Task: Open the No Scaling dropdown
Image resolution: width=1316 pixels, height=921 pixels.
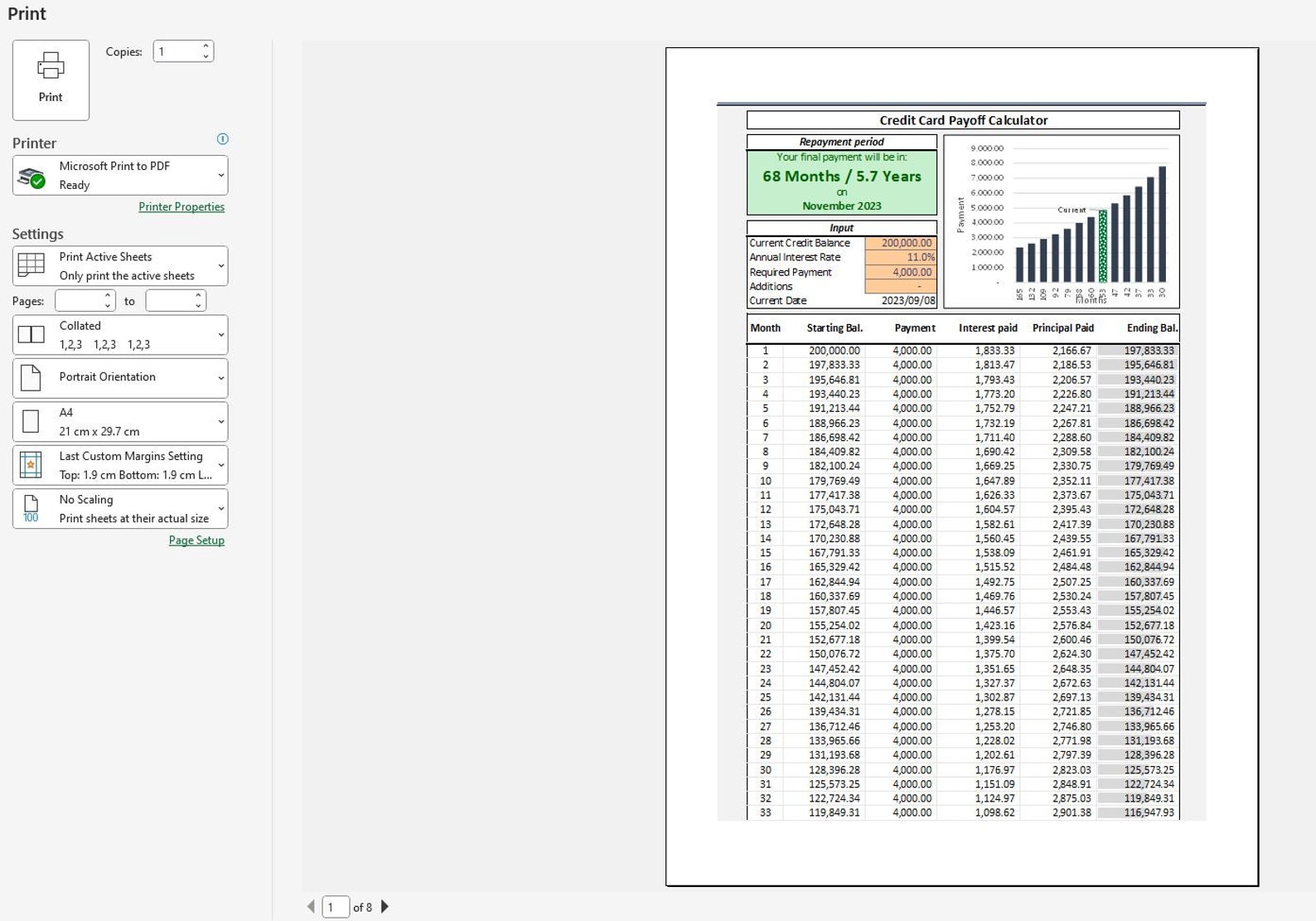Action: (120, 509)
